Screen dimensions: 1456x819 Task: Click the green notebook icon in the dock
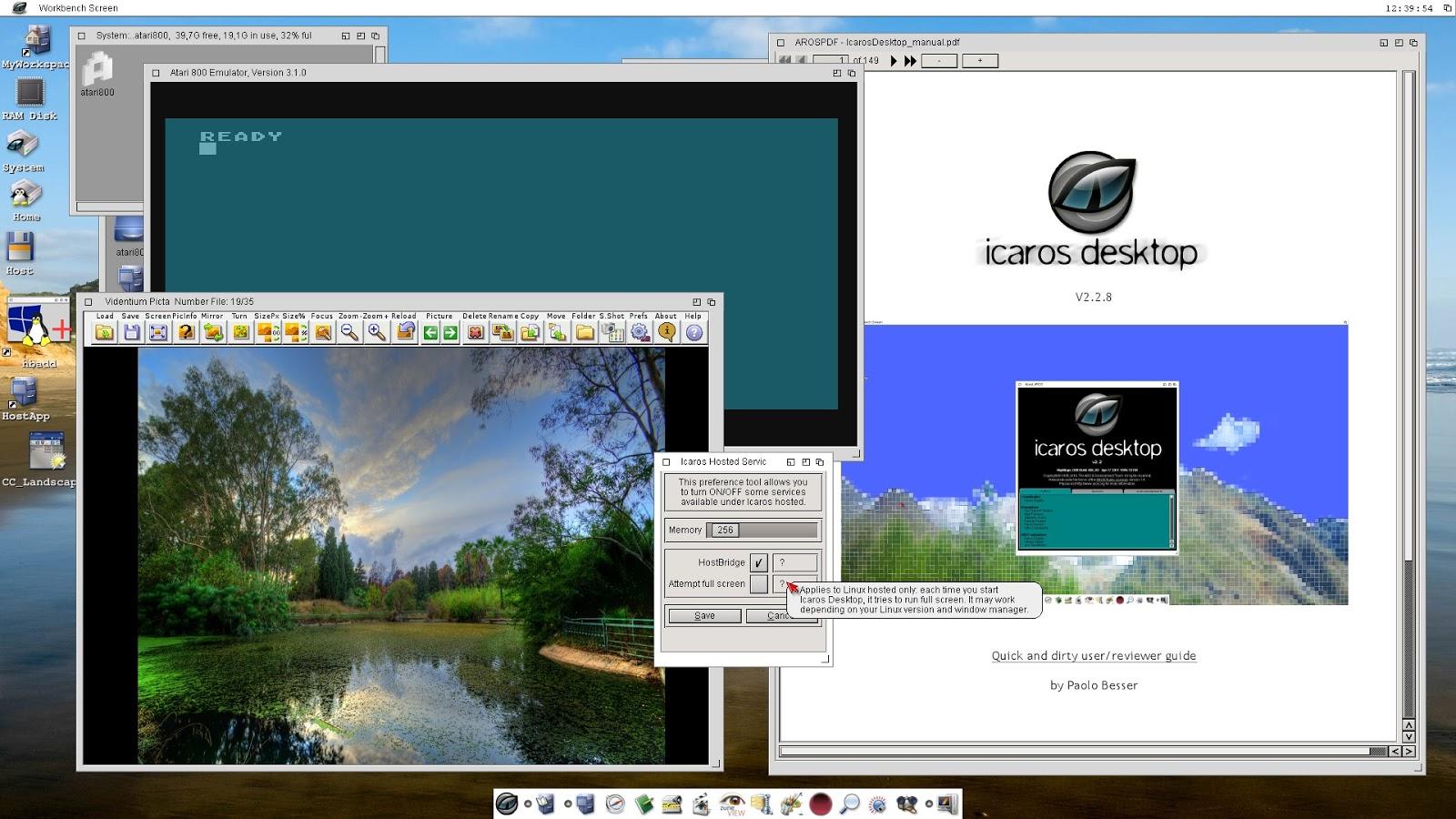(x=644, y=804)
